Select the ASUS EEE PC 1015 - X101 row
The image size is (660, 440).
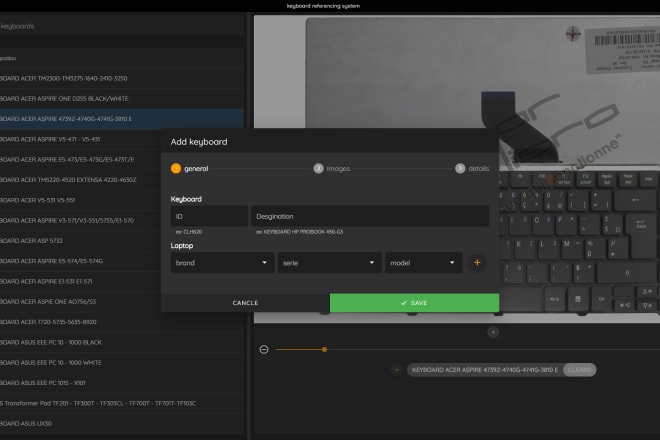click(121, 383)
